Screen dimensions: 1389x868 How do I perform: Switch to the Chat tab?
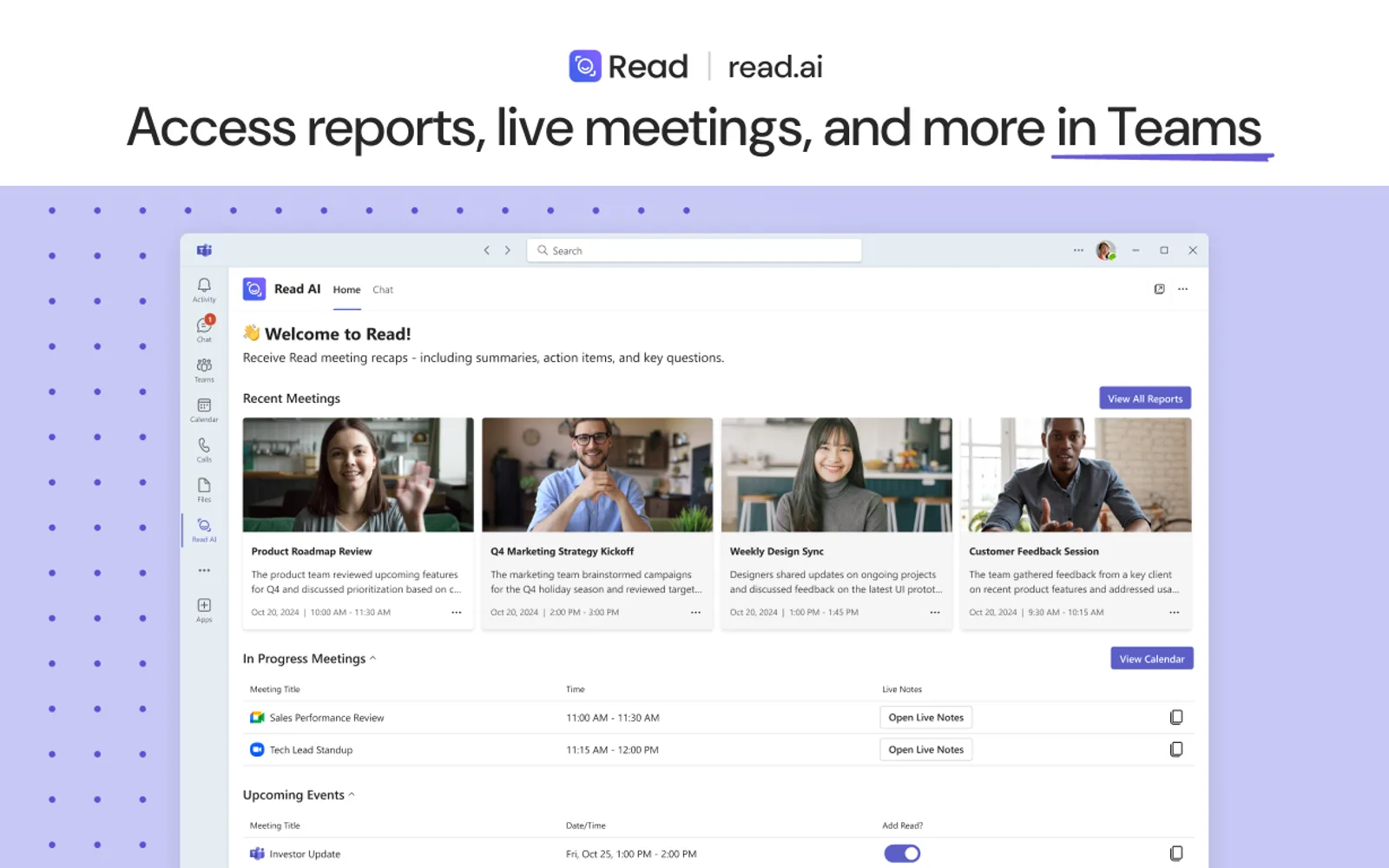[383, 290]
